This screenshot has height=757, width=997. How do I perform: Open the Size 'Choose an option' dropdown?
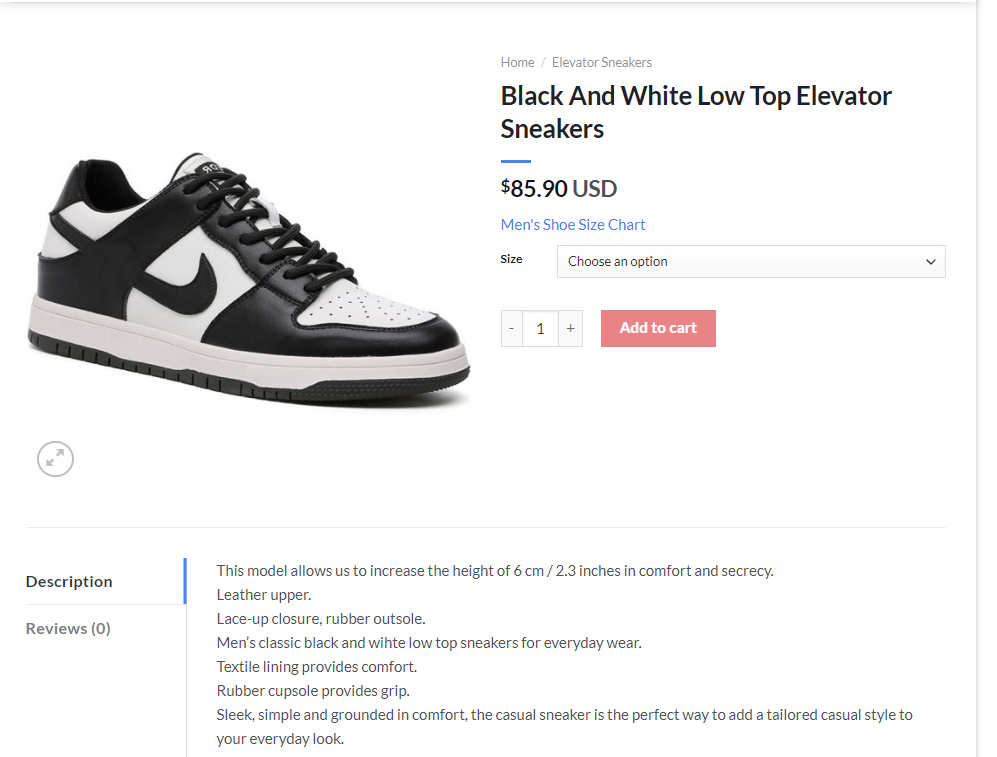point(750,261)
